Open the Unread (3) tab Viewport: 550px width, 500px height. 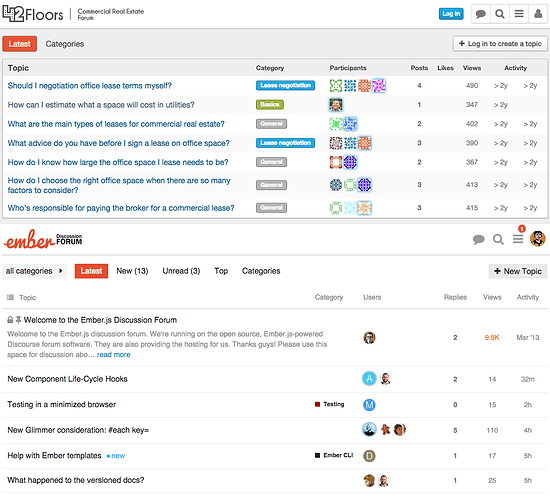click(x=181, y=271)
